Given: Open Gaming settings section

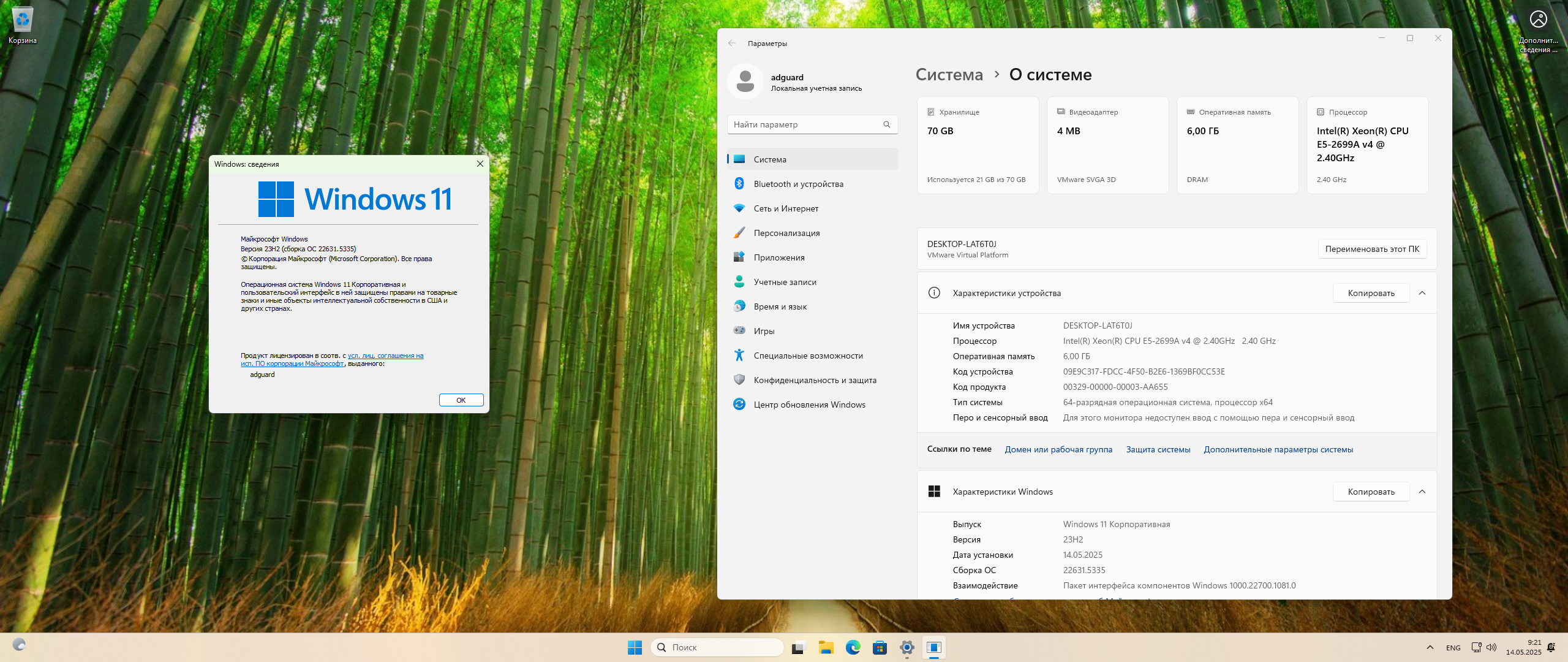Looking at the screenshot, I should click(x=812, y=331).
